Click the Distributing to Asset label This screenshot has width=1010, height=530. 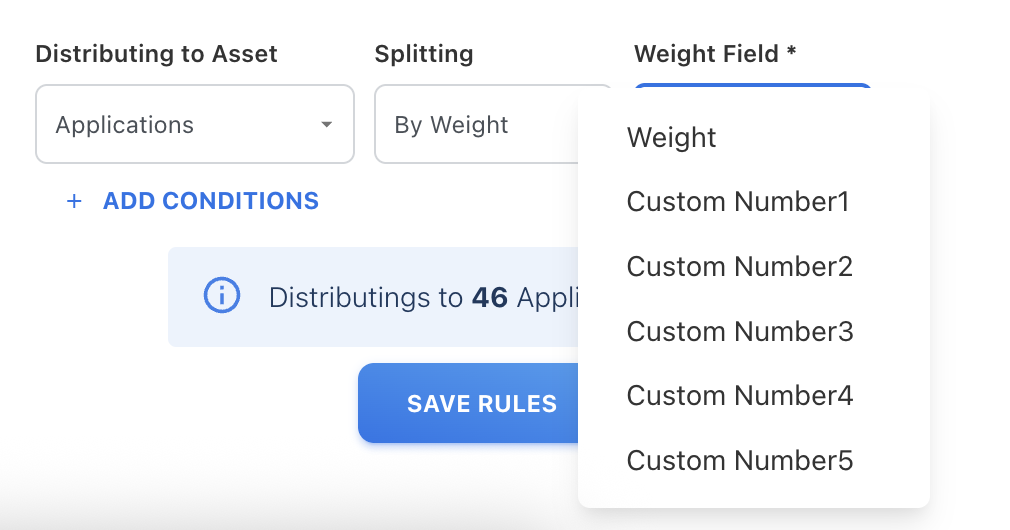coord(156,54)
